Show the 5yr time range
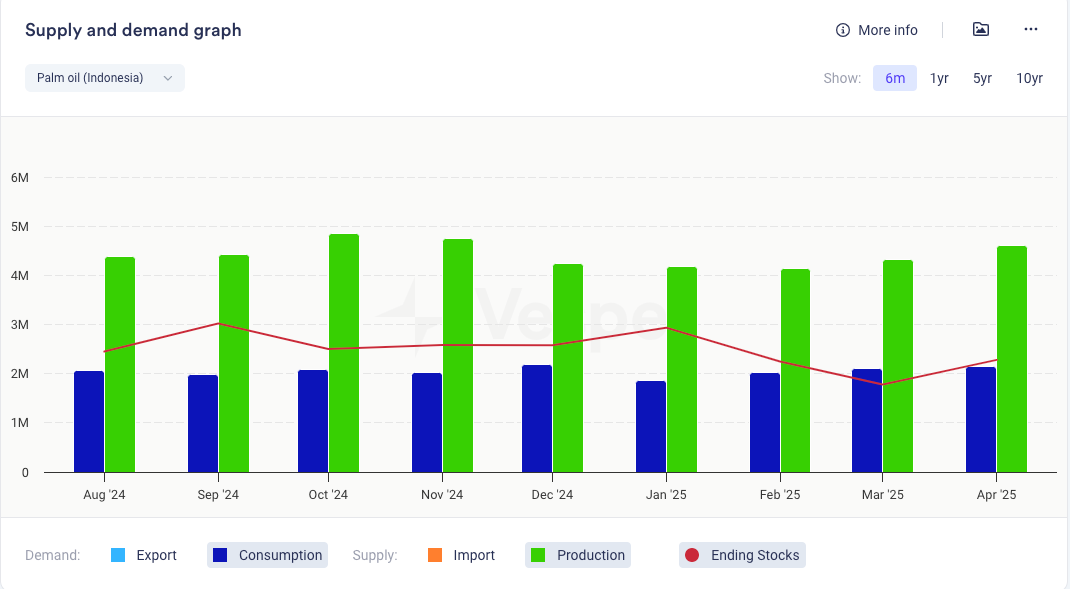This screenshot has height=589, width=1070. tap(982, 78)
